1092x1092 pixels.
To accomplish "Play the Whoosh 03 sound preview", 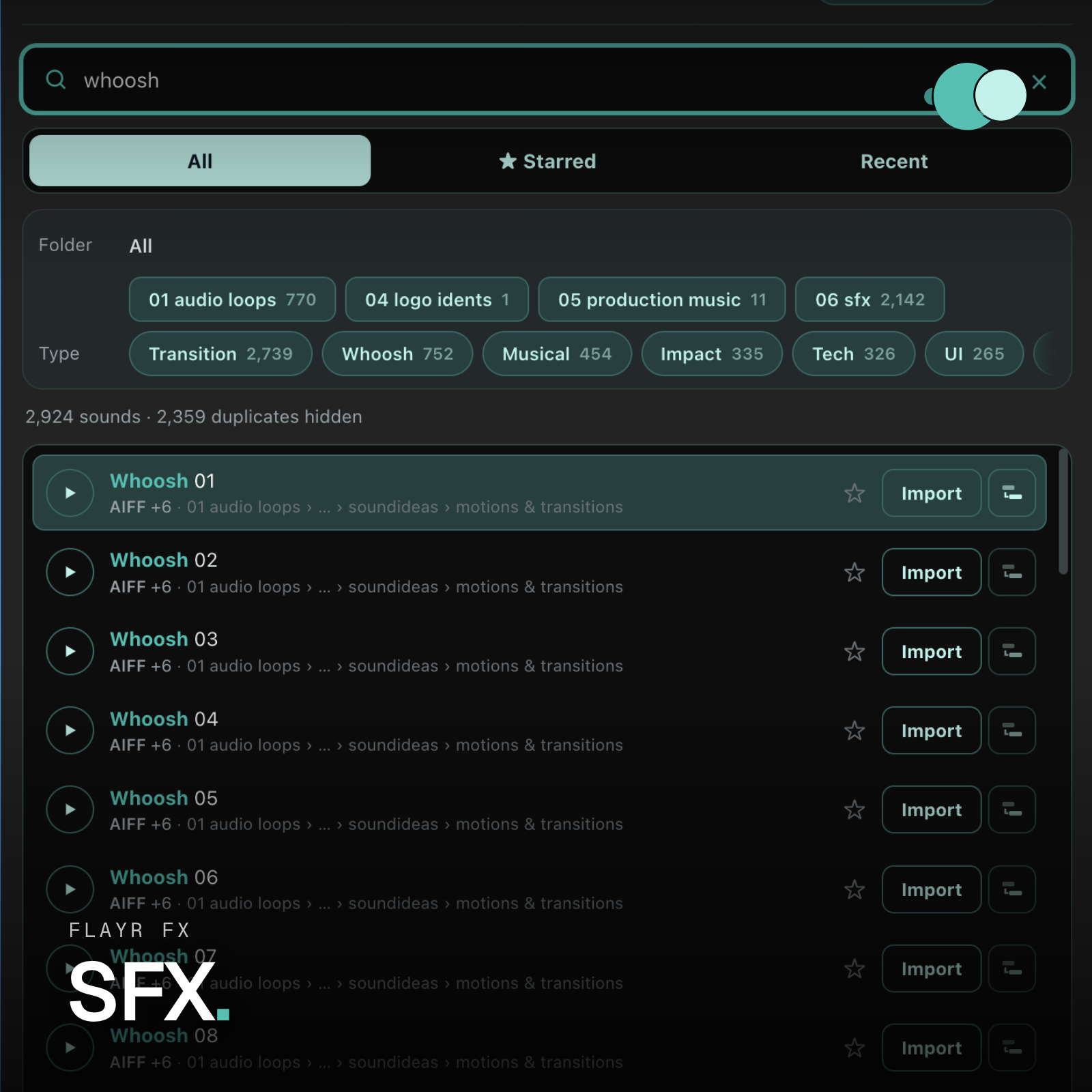I will pyautogui.click(x=70, y=651).
